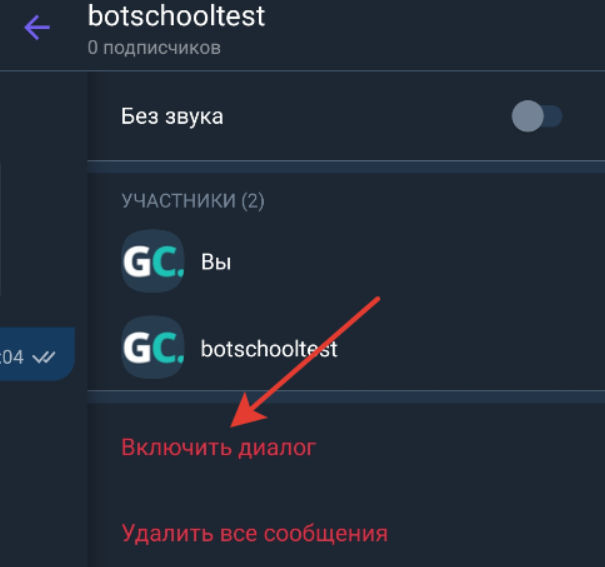Click Удалить все сообщения
The image size is (605, 567).
(255, 533)
